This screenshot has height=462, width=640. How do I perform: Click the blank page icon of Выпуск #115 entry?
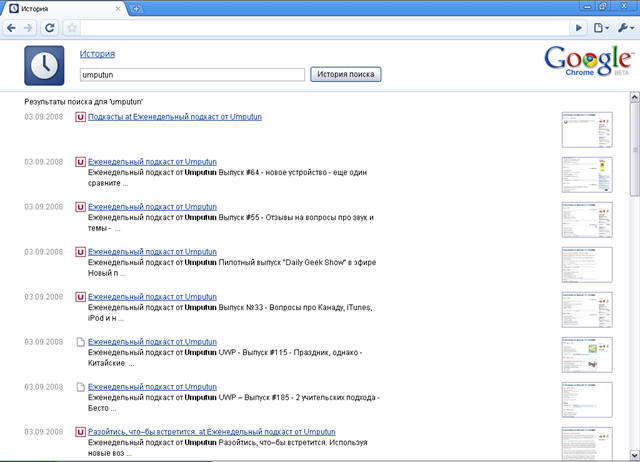[x=80, y=342]
